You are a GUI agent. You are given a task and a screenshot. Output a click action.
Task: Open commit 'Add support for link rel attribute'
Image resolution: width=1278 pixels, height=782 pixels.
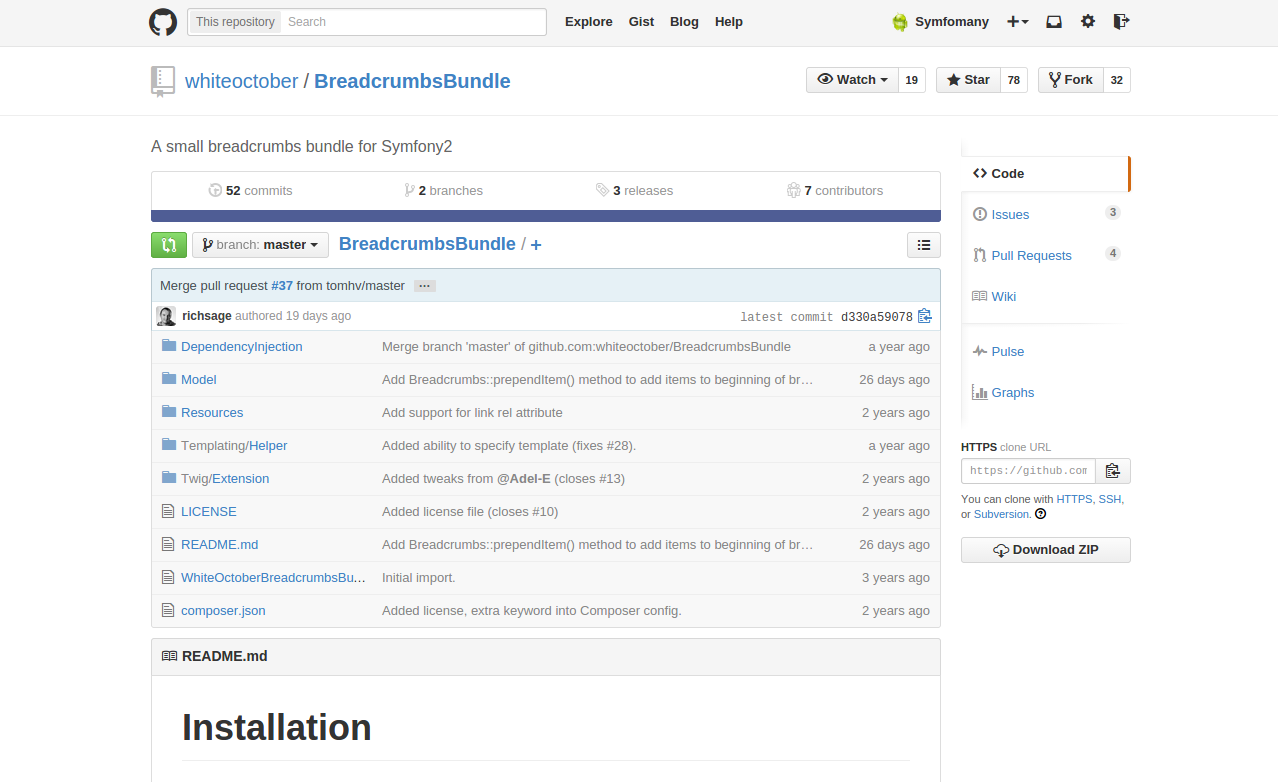point(472,413)
